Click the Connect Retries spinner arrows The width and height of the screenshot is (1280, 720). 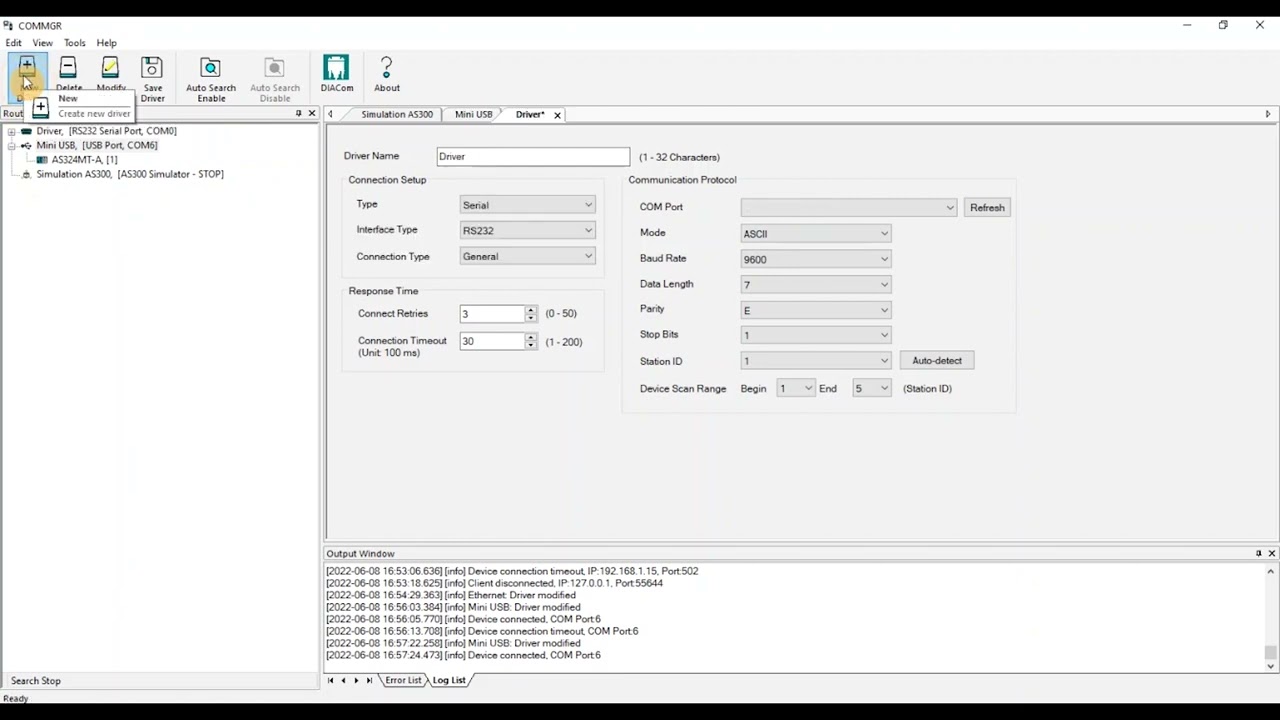pos(531,314)
